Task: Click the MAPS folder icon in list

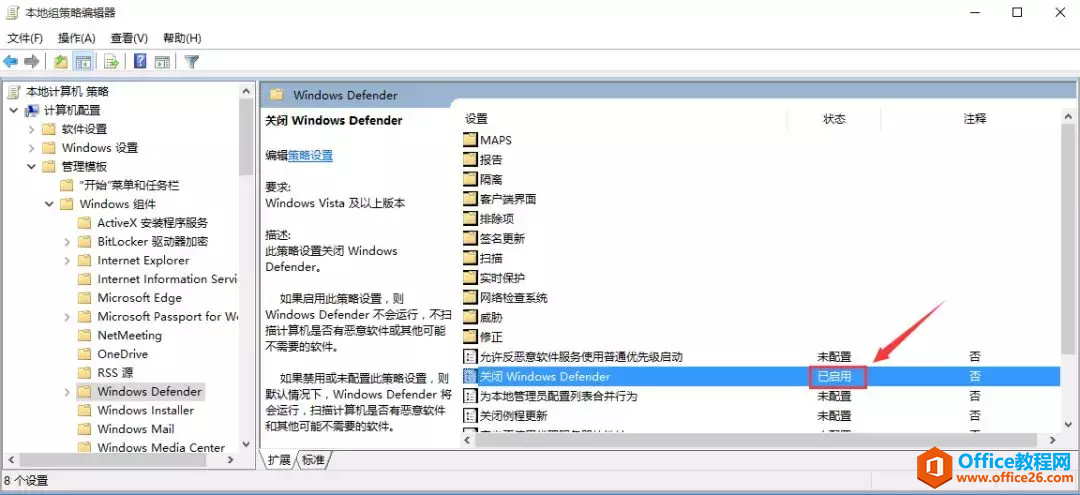Action: tap(470, 140)
